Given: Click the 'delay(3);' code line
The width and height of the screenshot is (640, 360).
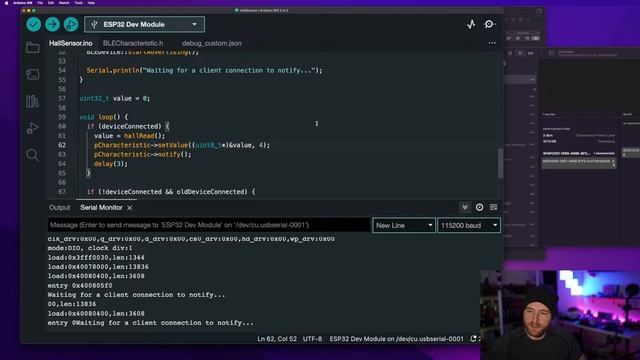Looking at the screenshot, I should pos(111,164).
